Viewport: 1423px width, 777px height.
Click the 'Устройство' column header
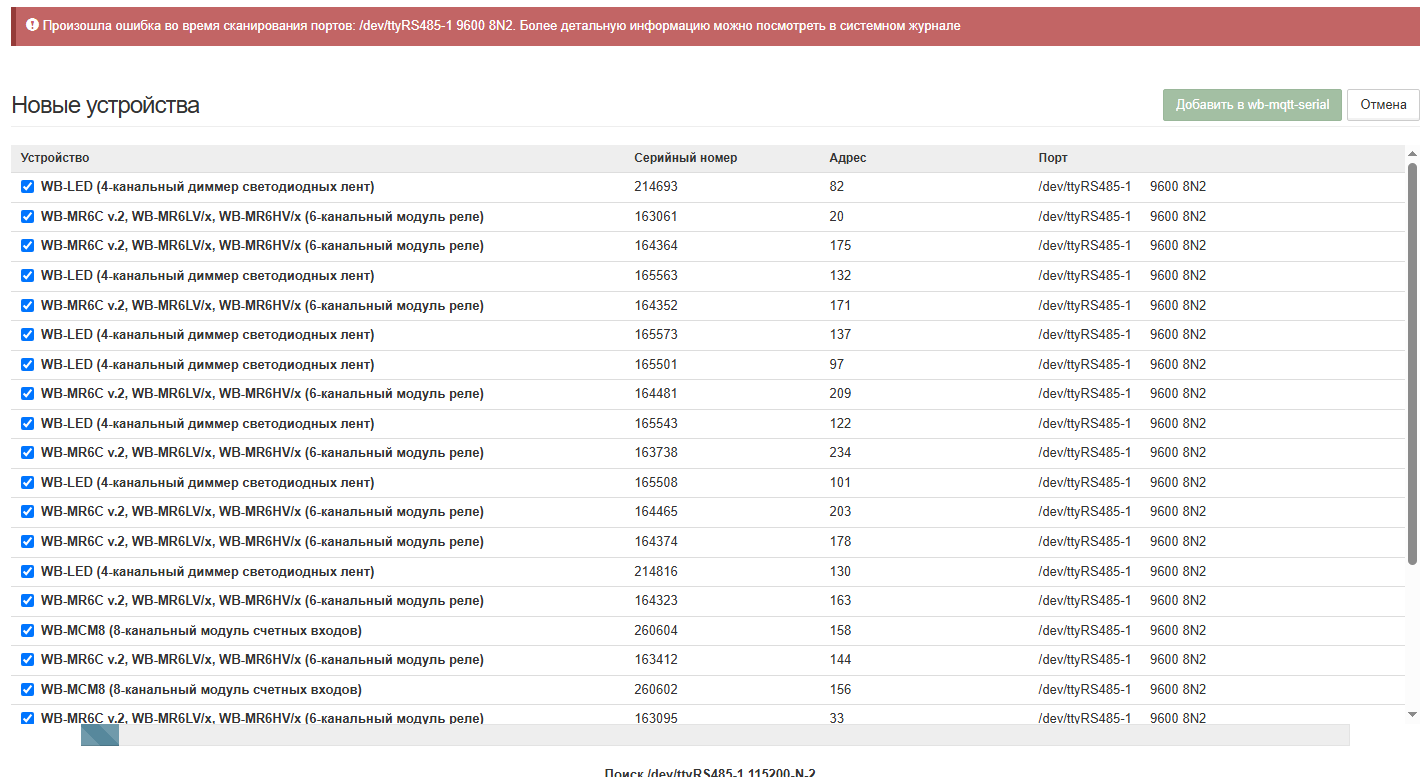coord(55,158)
